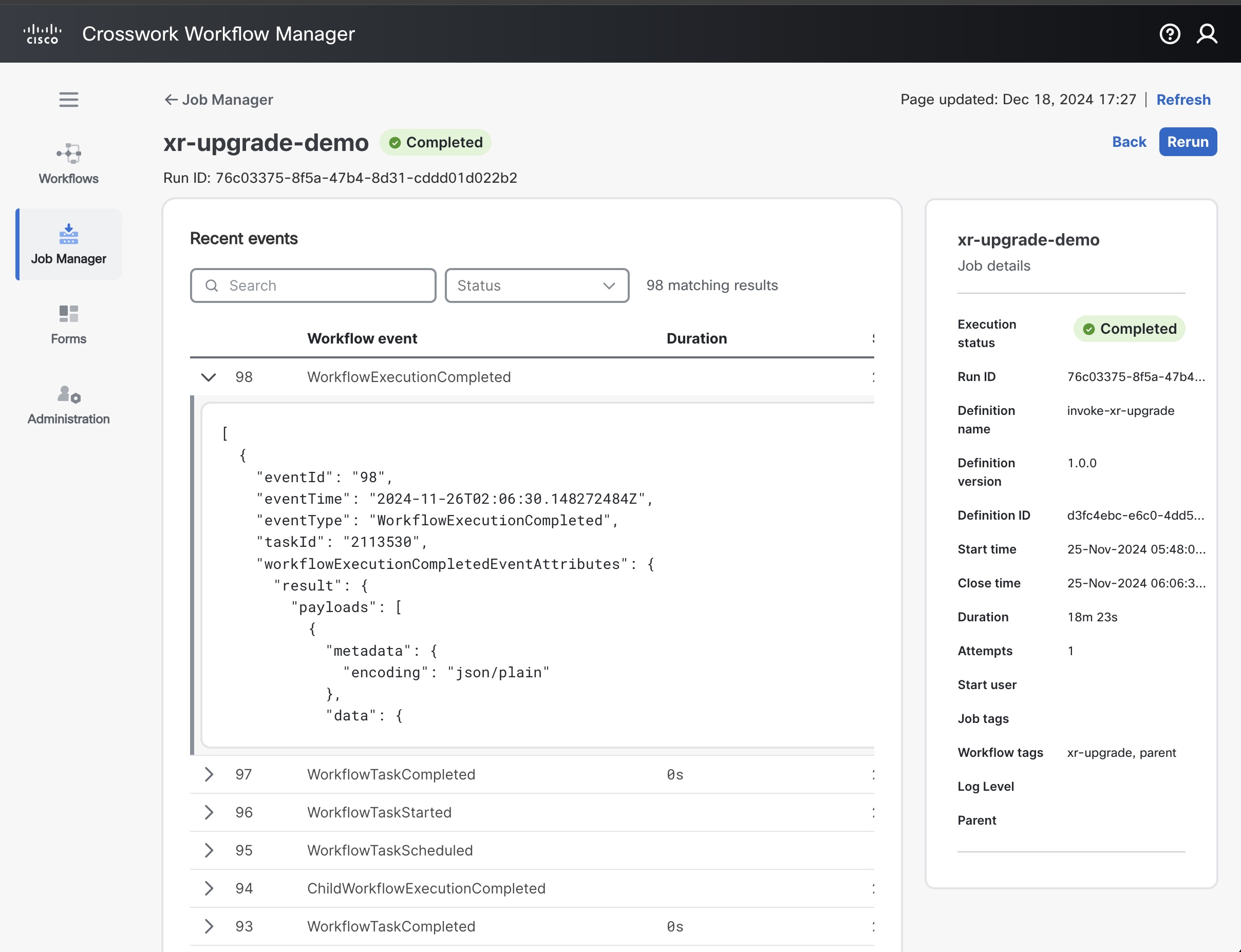Go back via Job Manager breadcrumb
Viewport: 1241px width, 952px height.
coord(219,100)
